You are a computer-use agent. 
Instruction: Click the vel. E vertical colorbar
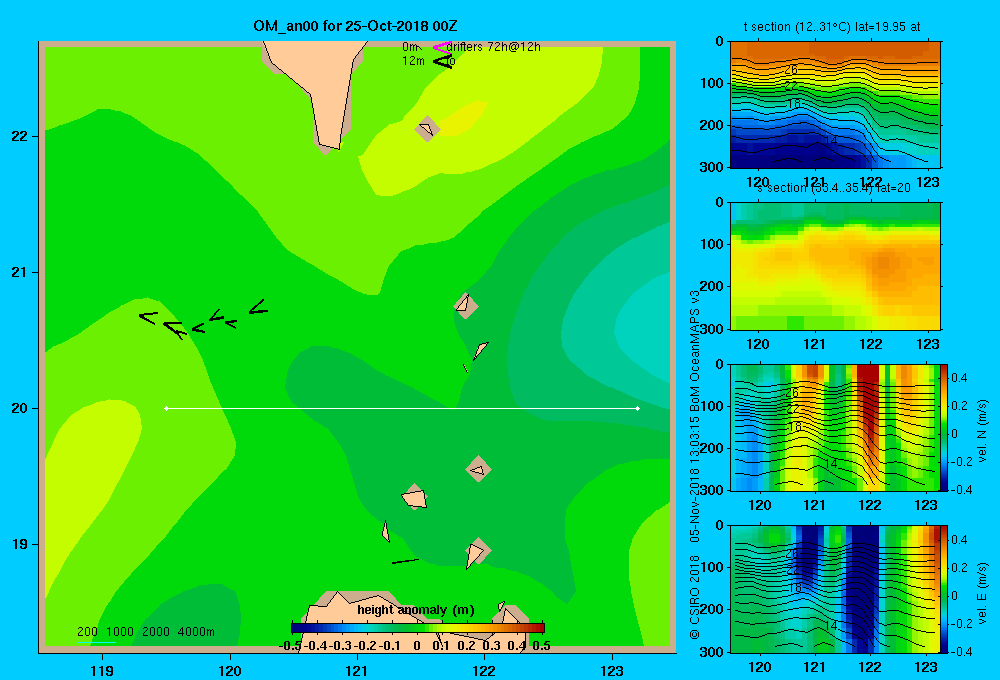[x=945, y=589]
